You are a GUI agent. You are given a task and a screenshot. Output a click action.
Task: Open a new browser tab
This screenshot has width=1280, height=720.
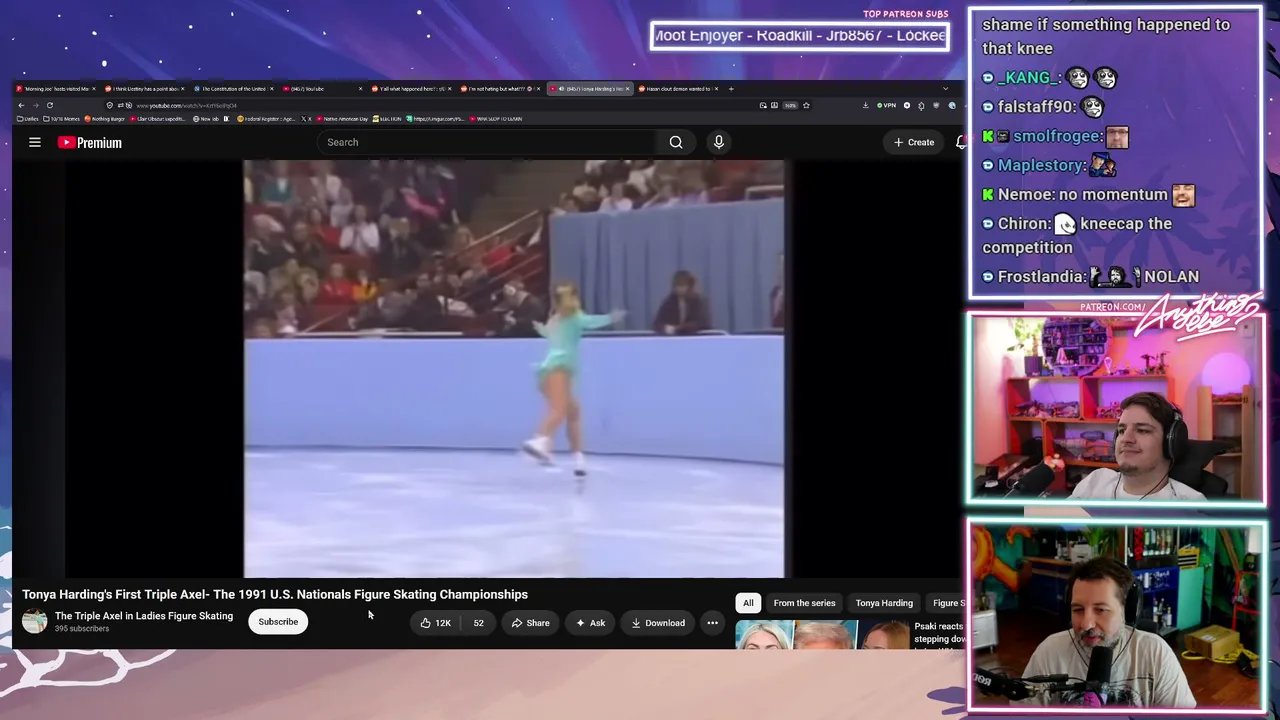pos(731,89)
